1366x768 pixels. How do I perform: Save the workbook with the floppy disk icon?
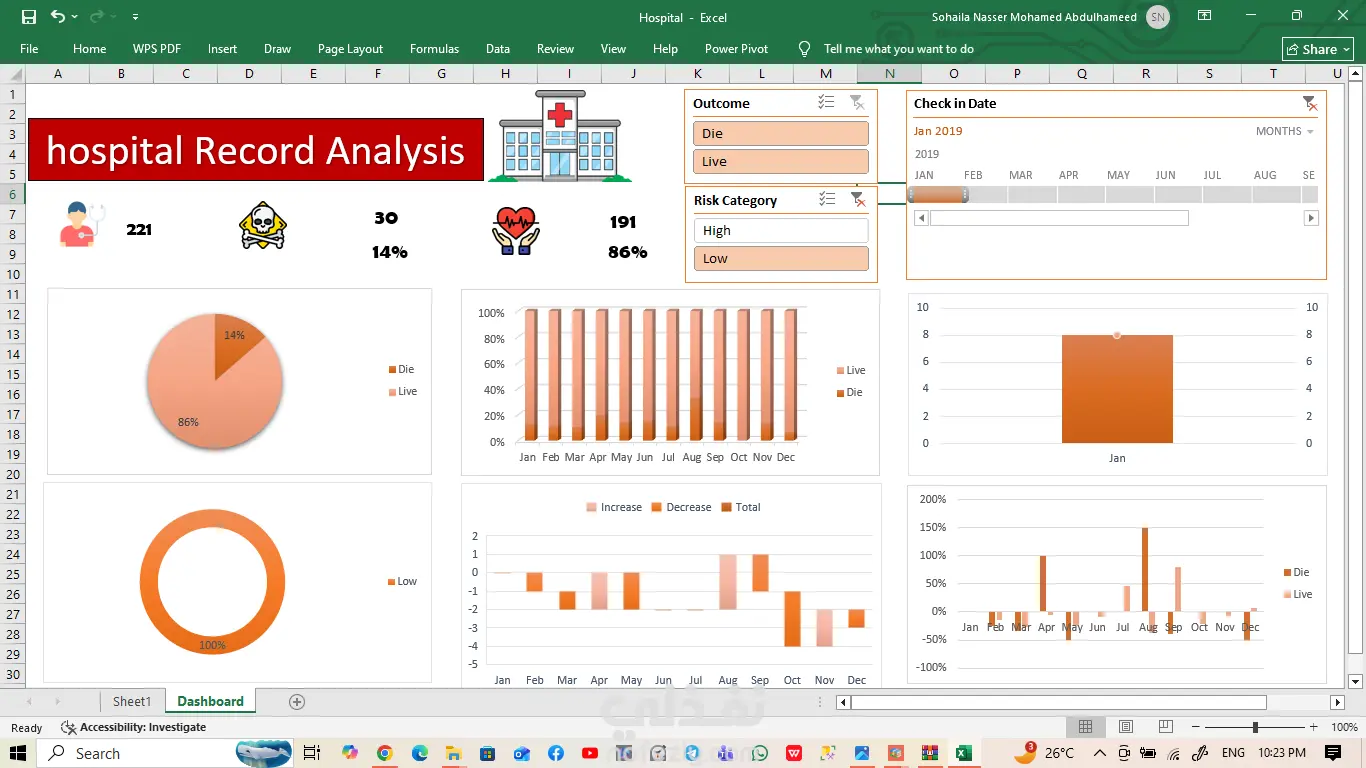point(28,17)
